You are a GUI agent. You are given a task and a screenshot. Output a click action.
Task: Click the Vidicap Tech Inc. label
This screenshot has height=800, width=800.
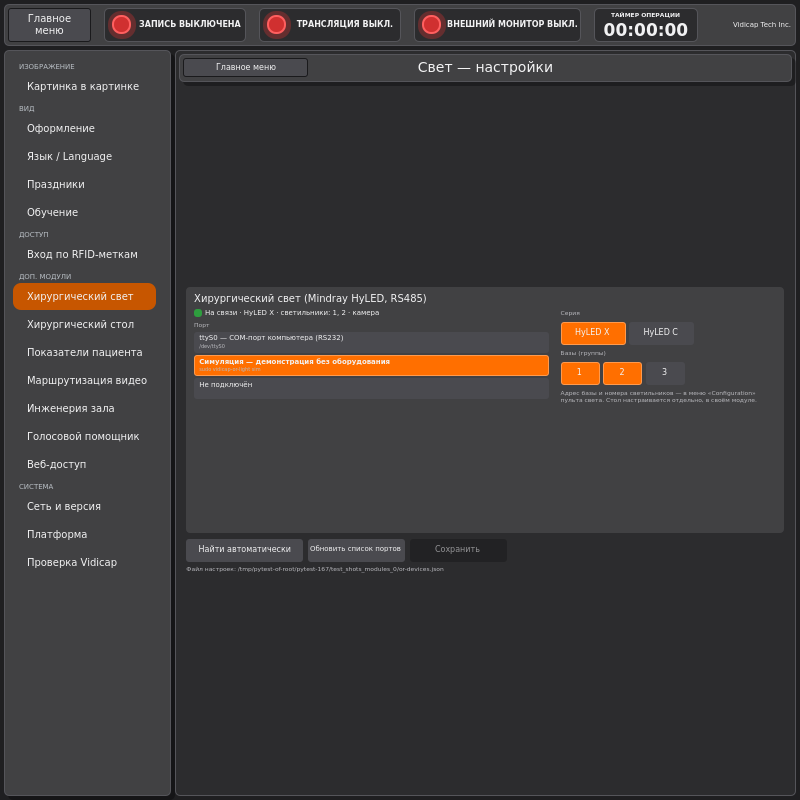(x=761, y=24)
